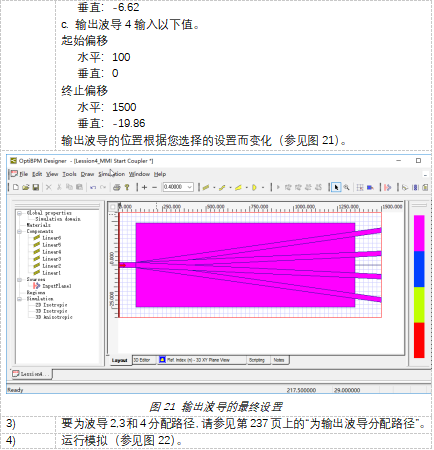Click the red color legend swatch
The height and width of the screenshot is (450, 434).
point(419,340)
